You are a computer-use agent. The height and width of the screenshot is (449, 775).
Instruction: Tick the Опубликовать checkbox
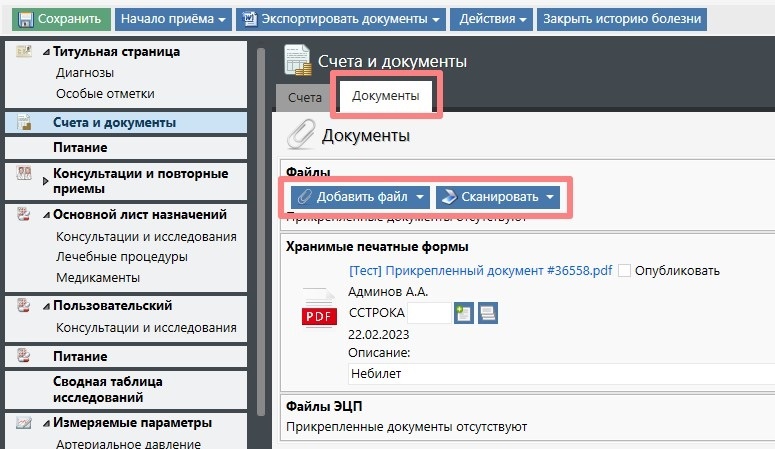point(625,271)
